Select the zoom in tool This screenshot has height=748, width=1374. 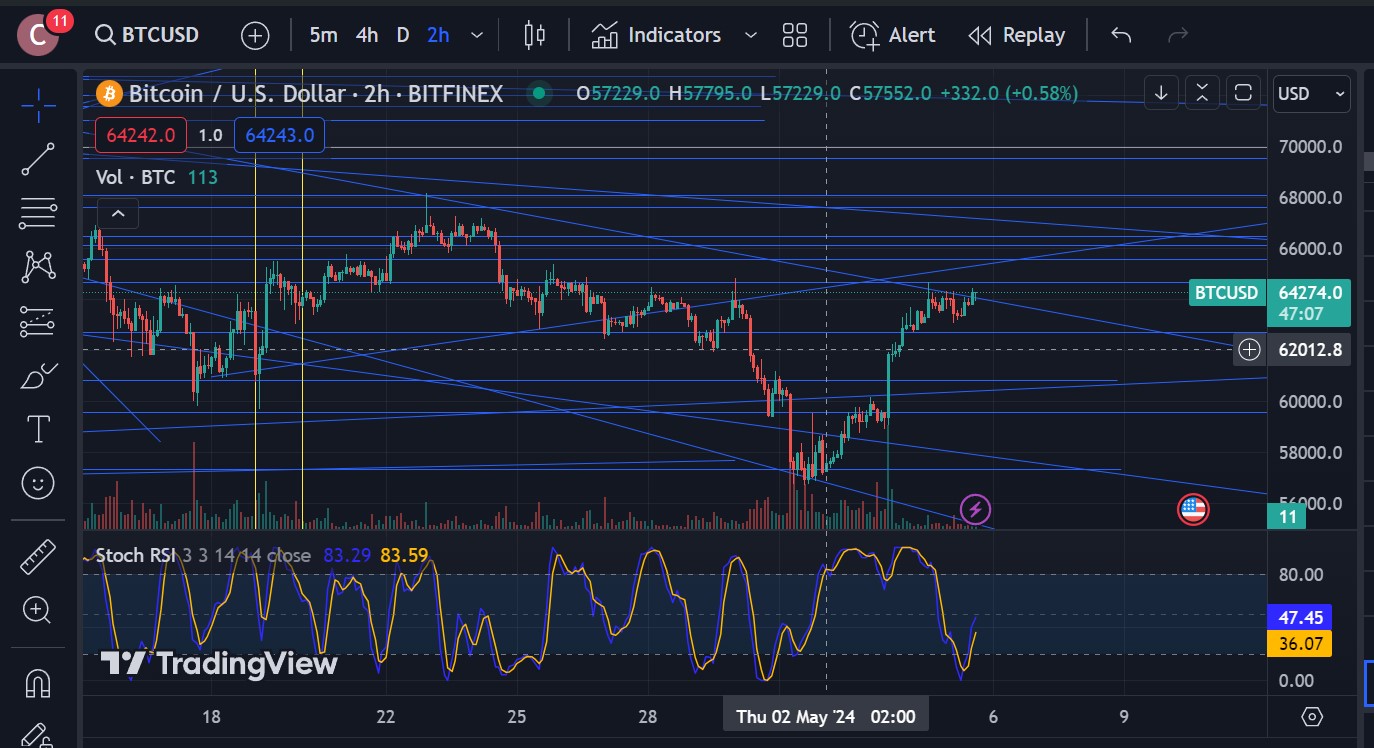click(38, 609)
